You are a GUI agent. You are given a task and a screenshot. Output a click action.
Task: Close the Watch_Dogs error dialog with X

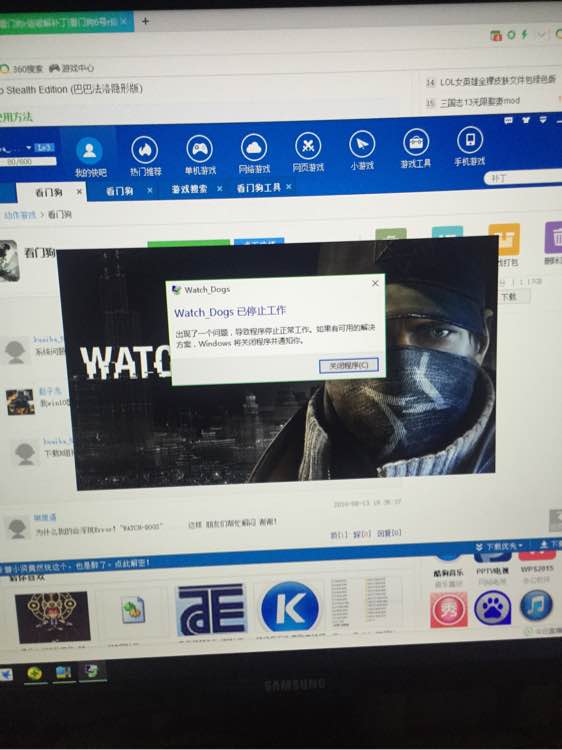pyautogui.click(x=375, y=283)
